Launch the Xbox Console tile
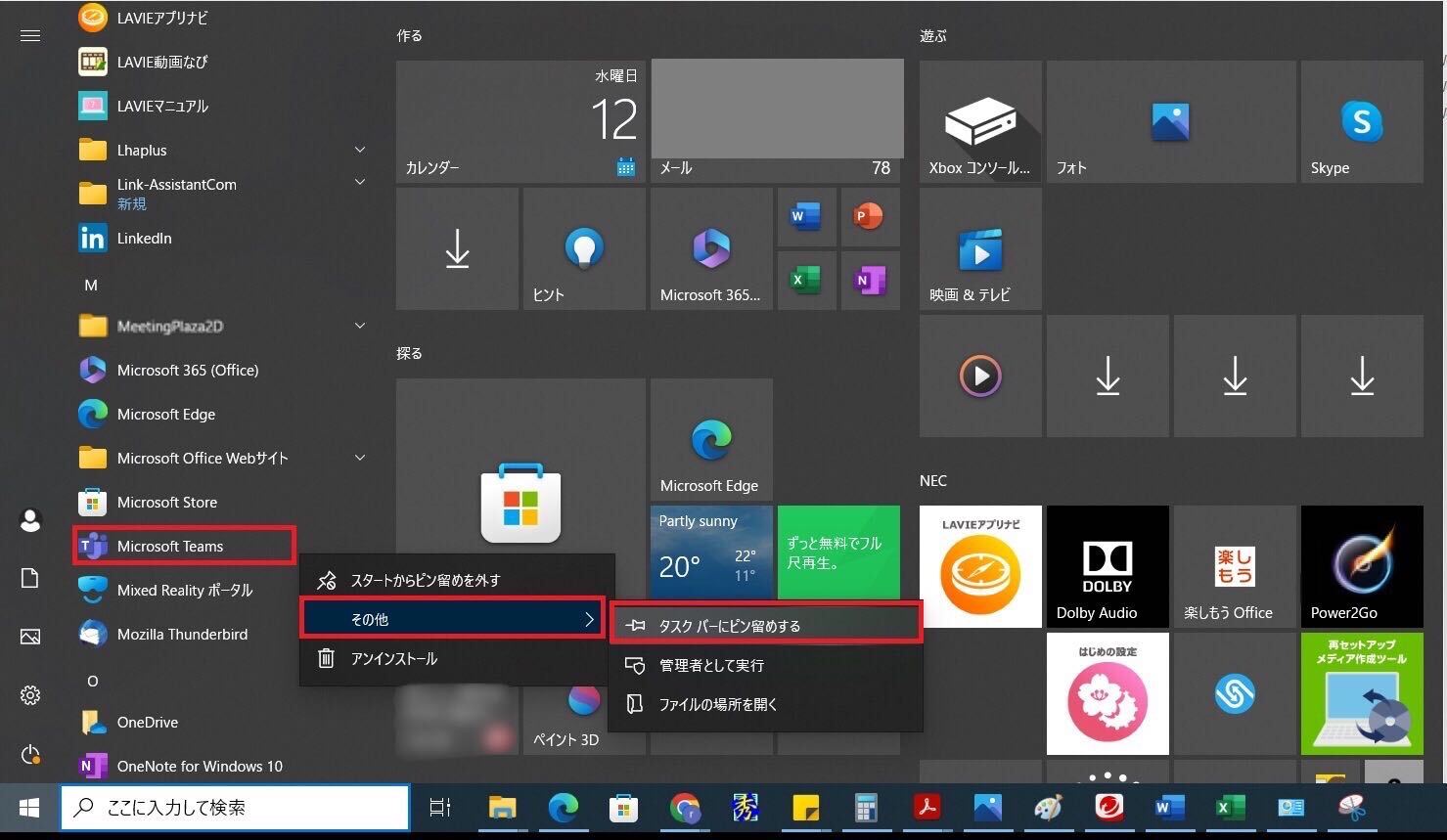 pos(979,122)
